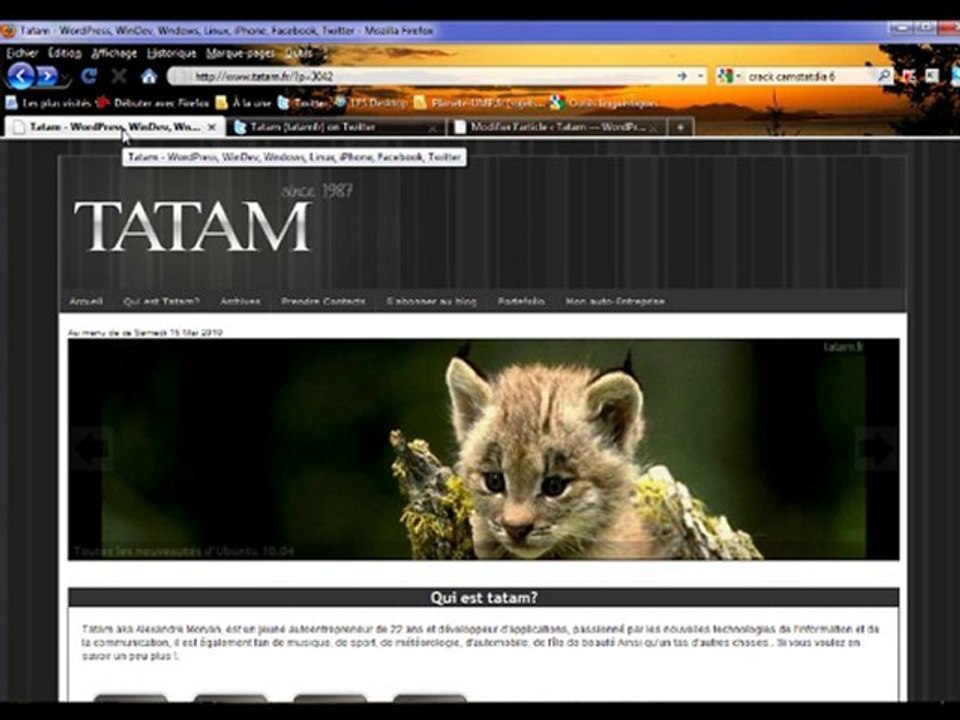
Task: Show previous slide with left arrow
Action: point(91,448)
